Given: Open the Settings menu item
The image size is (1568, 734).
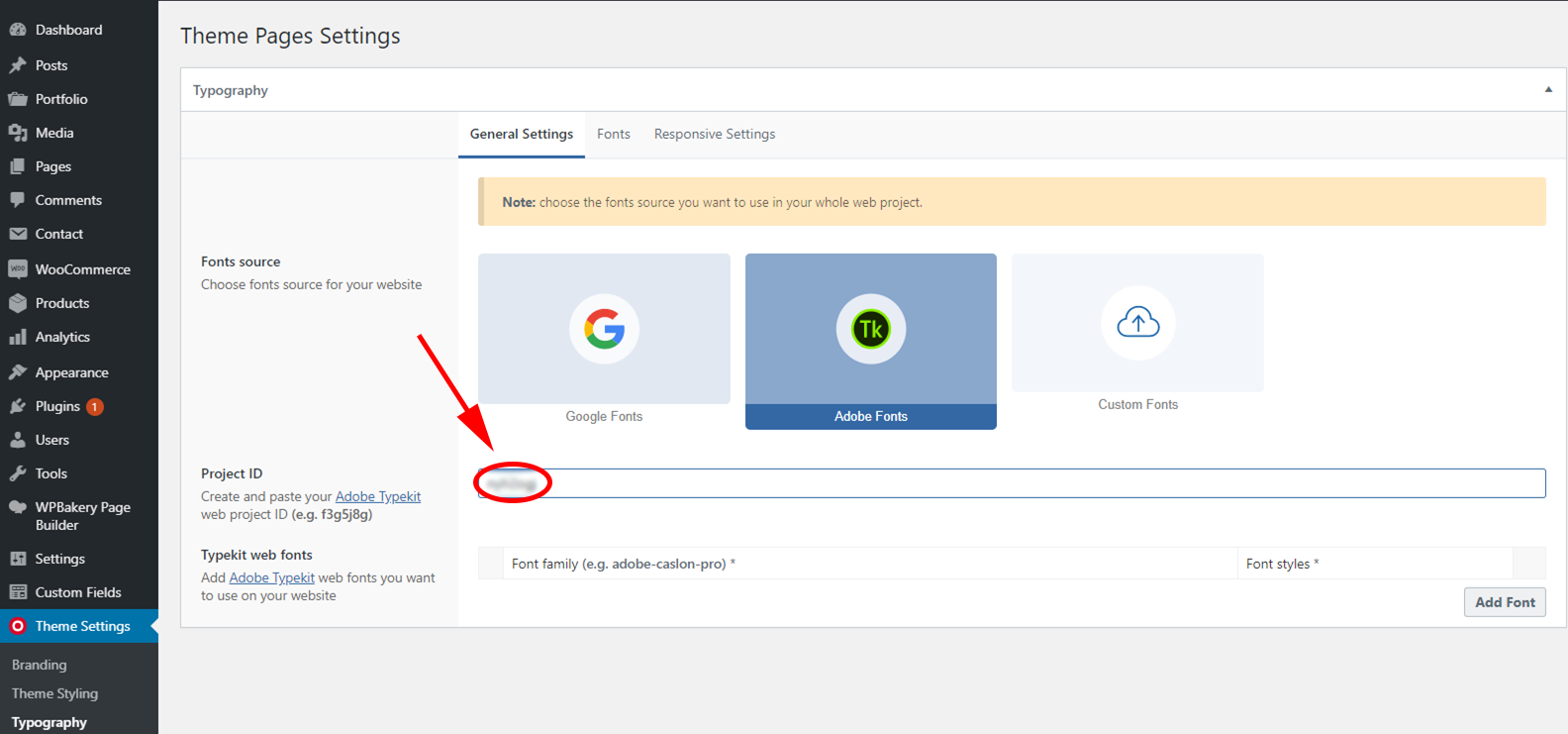Looking at the screenshot, I should pyautogui.click(x=79, y=559).
